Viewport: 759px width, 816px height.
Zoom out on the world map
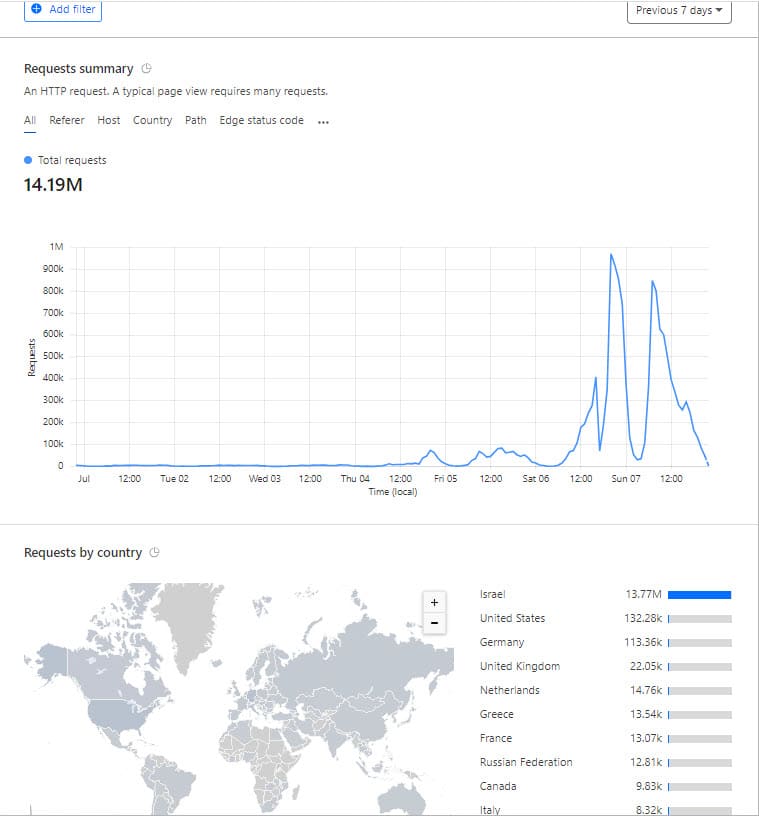click(x=434, y=623)
